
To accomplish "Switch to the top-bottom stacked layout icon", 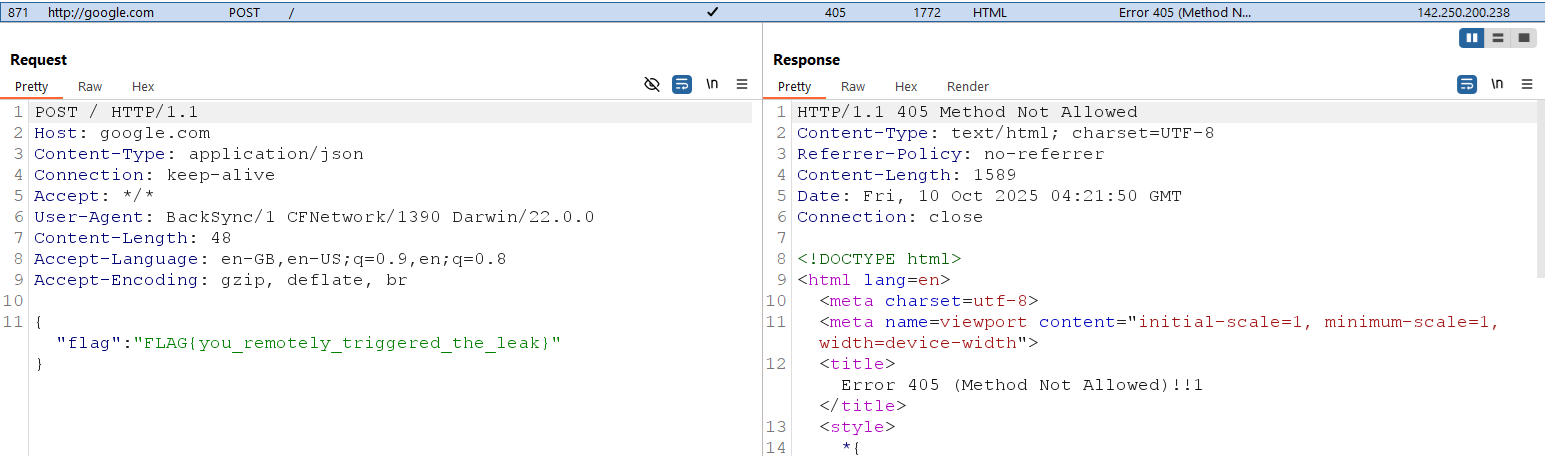I will click(1497, 38).
